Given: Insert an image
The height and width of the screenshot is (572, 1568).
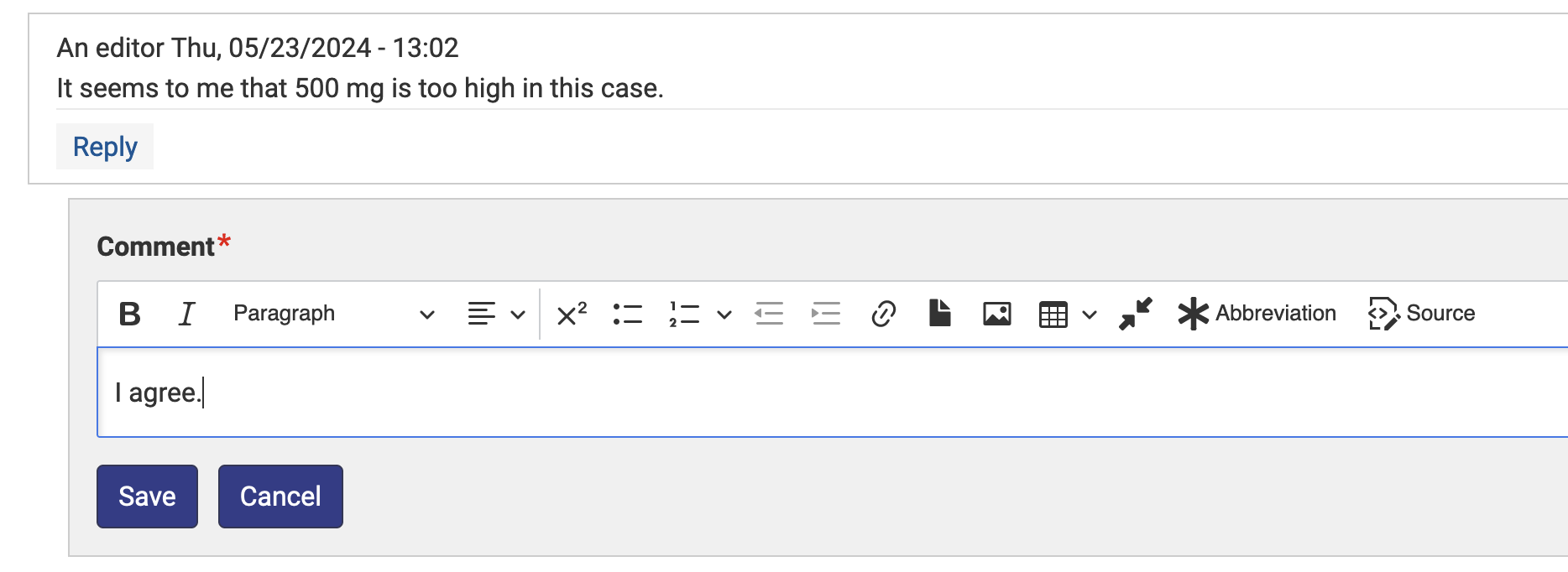Looking at the screenshot, I should click(996, 314).
